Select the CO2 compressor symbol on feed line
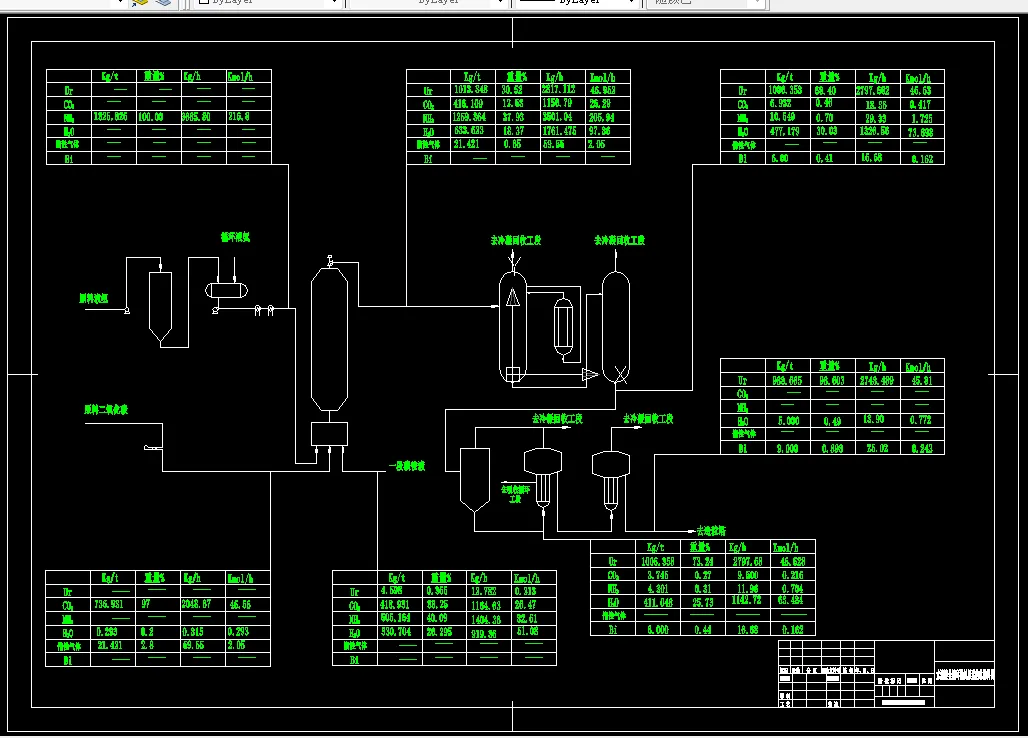The height and width of the screenshot is (738, 1028). click(152, 448)
